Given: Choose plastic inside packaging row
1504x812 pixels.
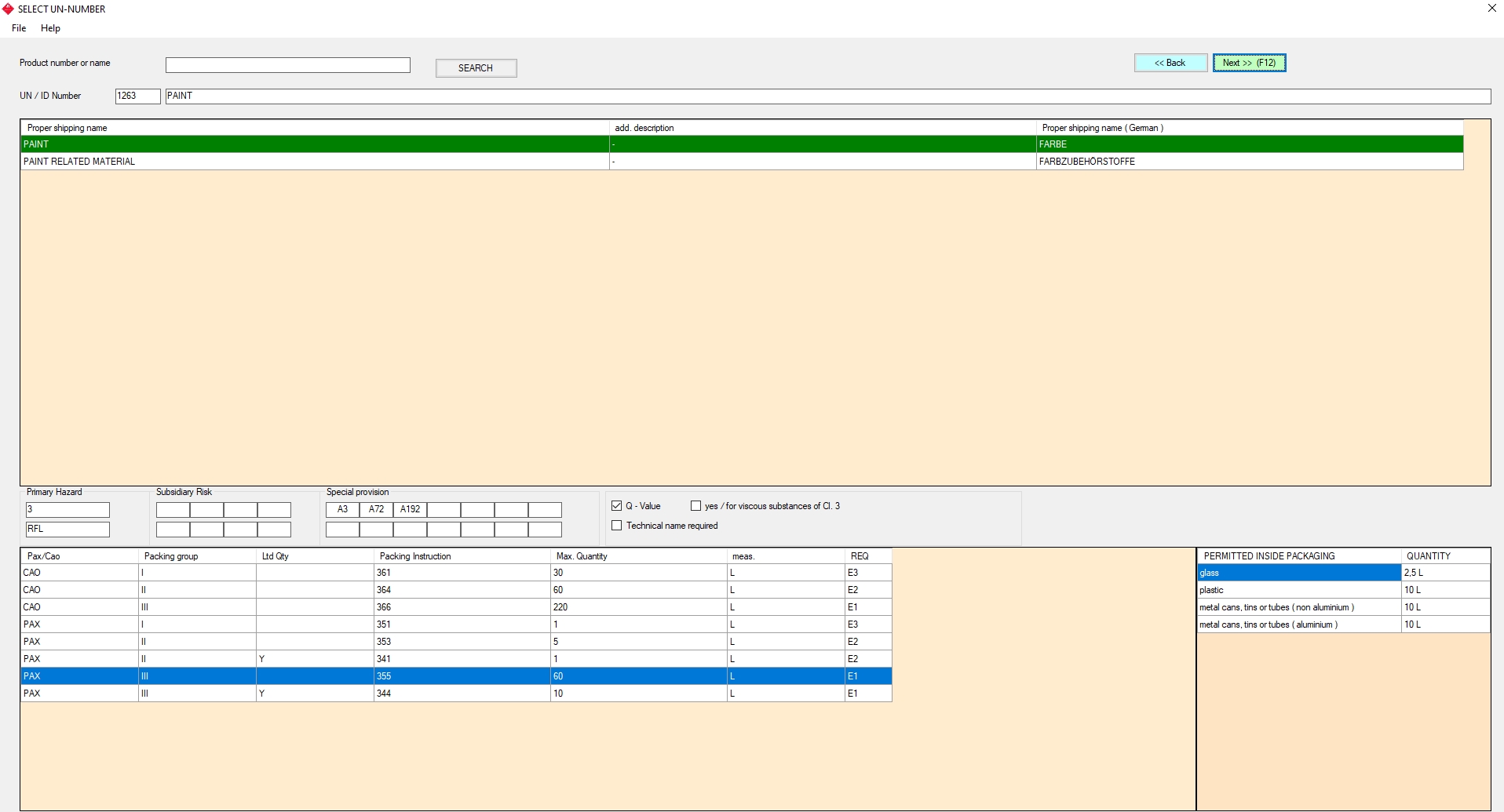Looking at the screenshot, I should coord(1298,590).
